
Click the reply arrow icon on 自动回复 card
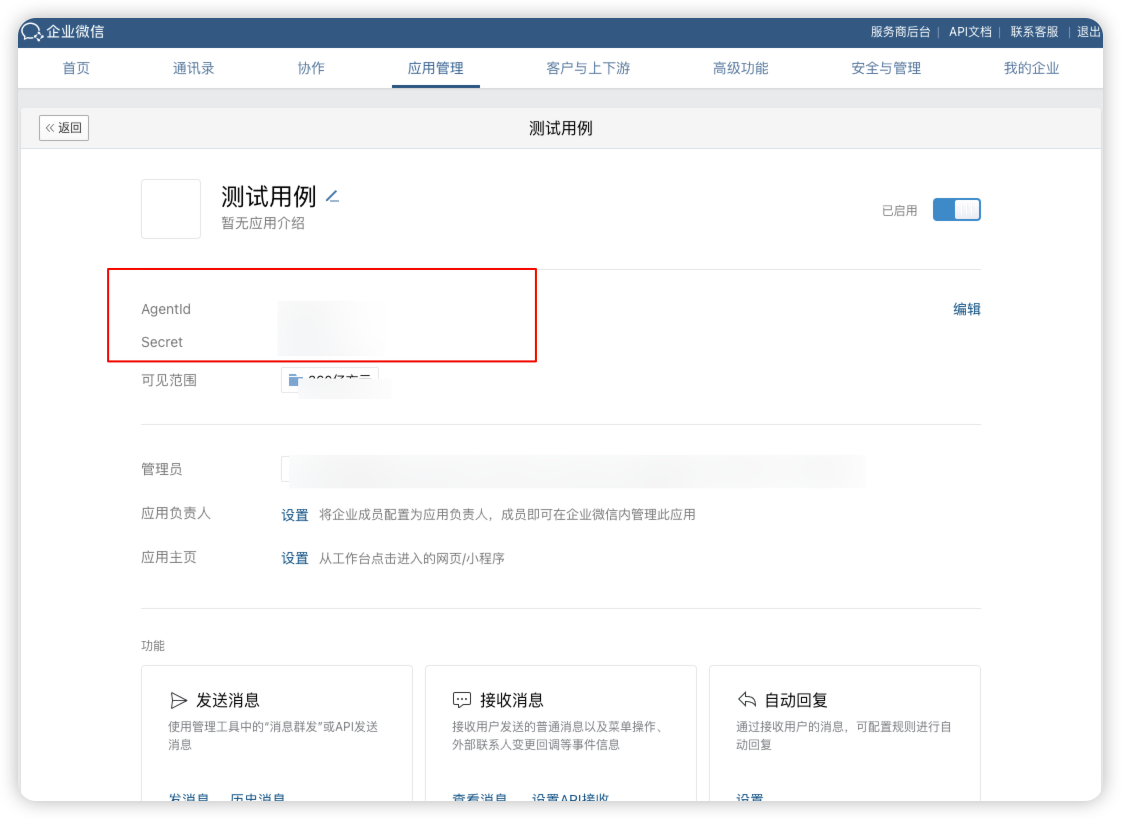[x=746, y=699]
